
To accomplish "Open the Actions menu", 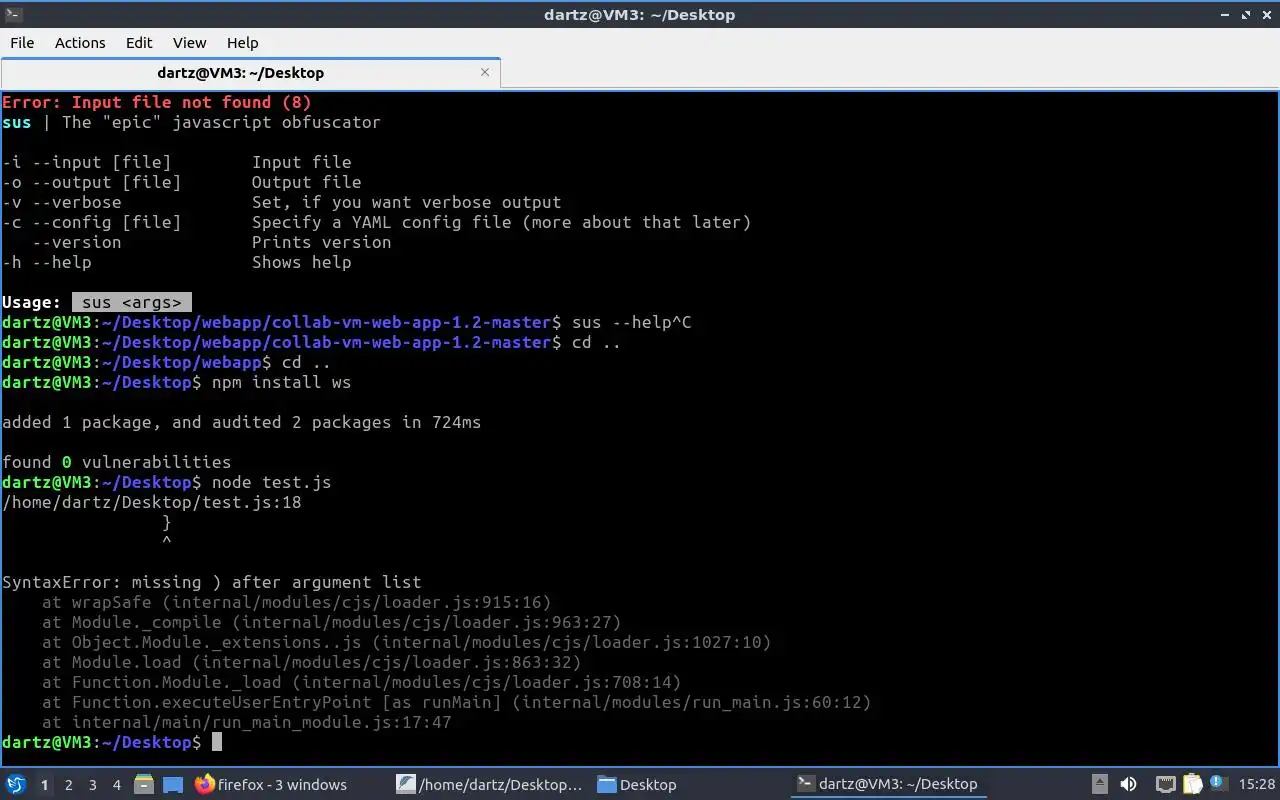I will coord(80,43).
